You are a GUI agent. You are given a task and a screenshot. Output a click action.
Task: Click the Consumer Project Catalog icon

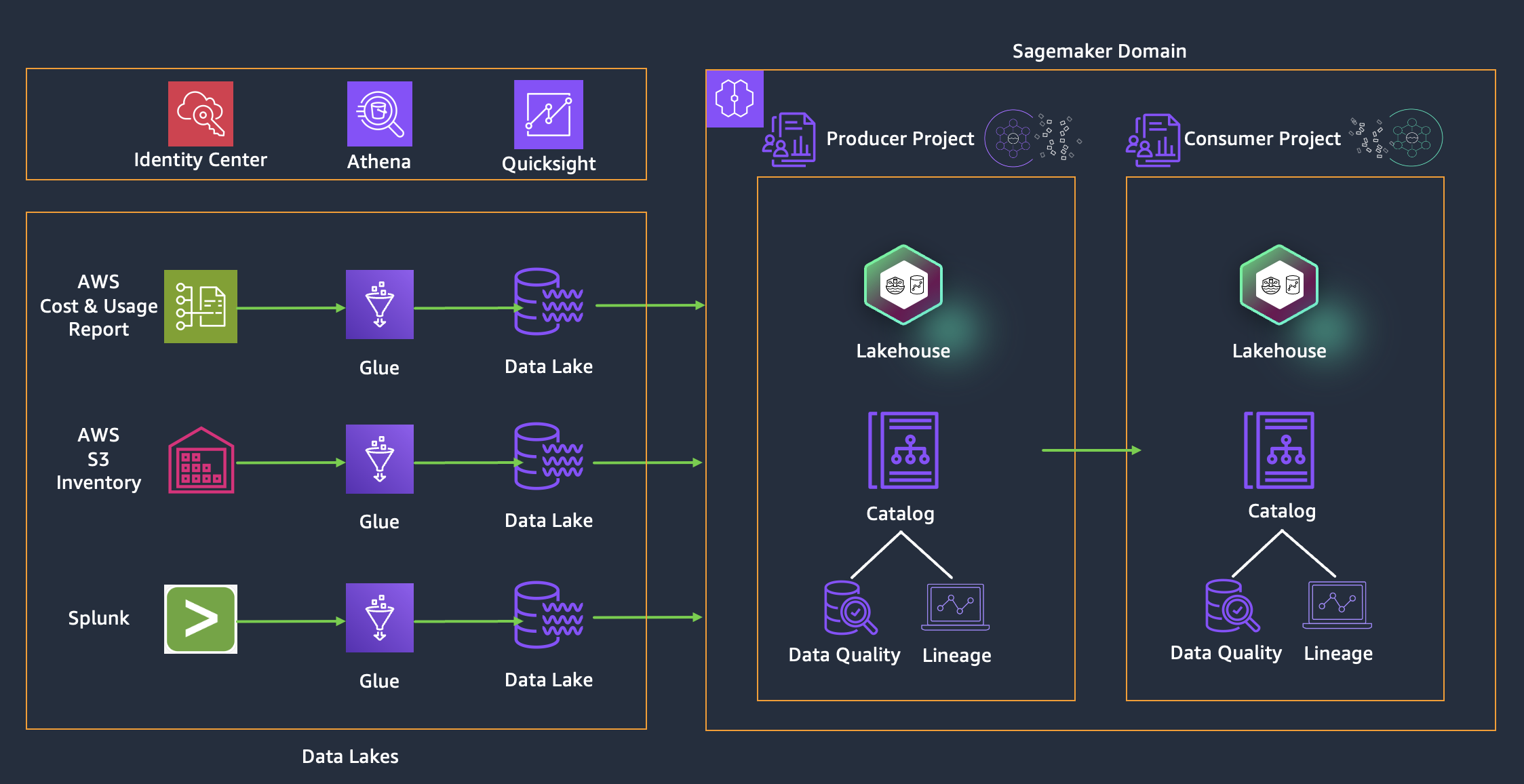(x=1278, y=450)
